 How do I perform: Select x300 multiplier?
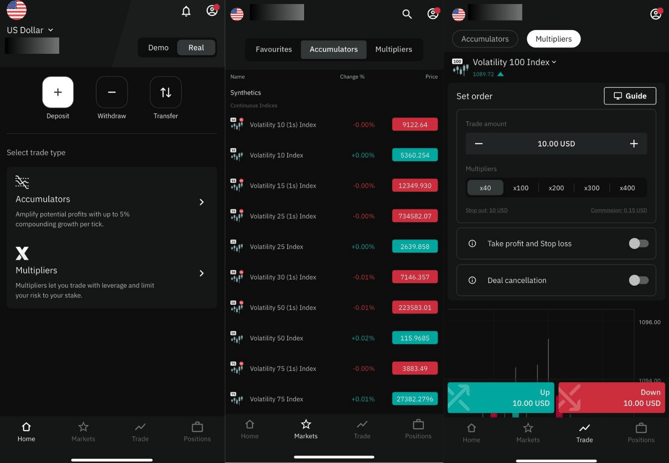592,188
